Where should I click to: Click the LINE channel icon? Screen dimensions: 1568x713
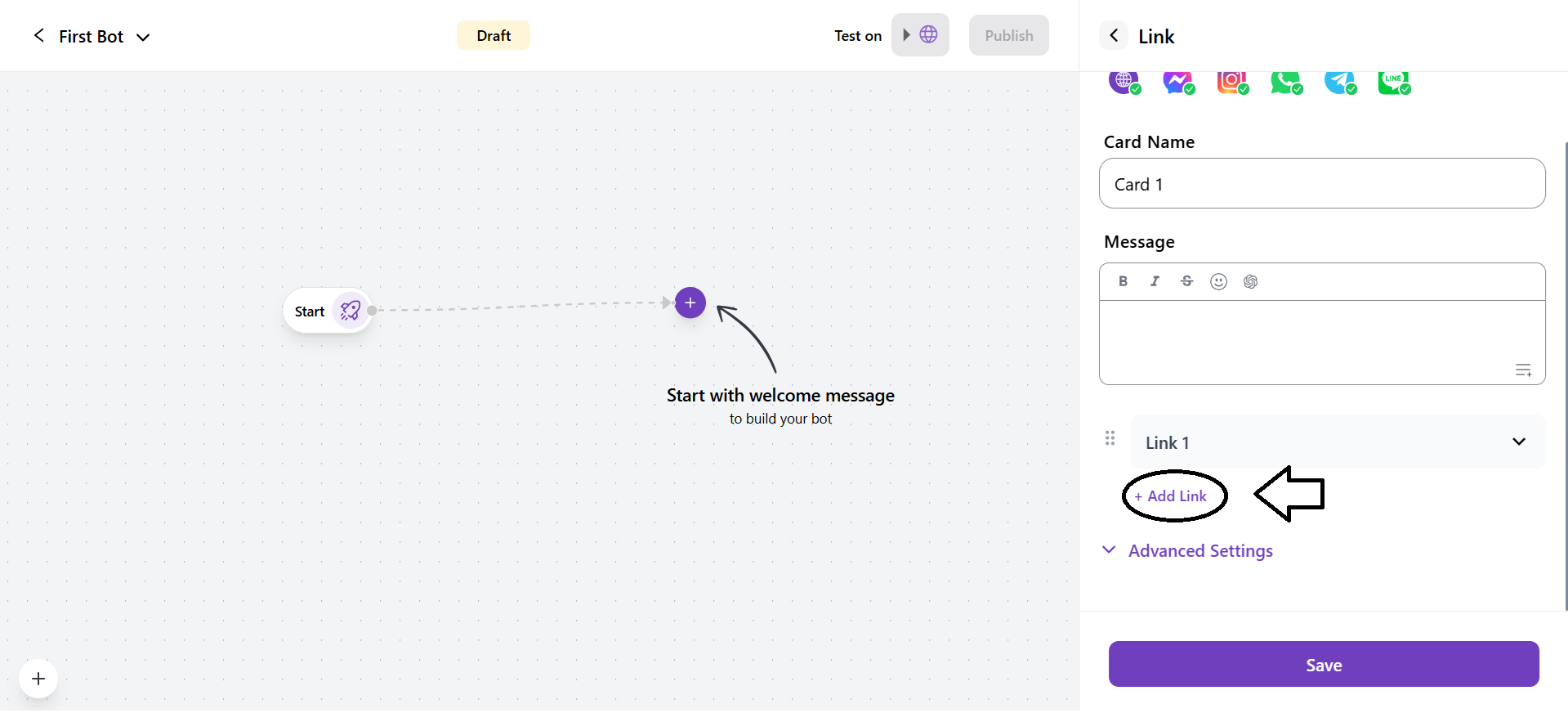click(1393, 82)
